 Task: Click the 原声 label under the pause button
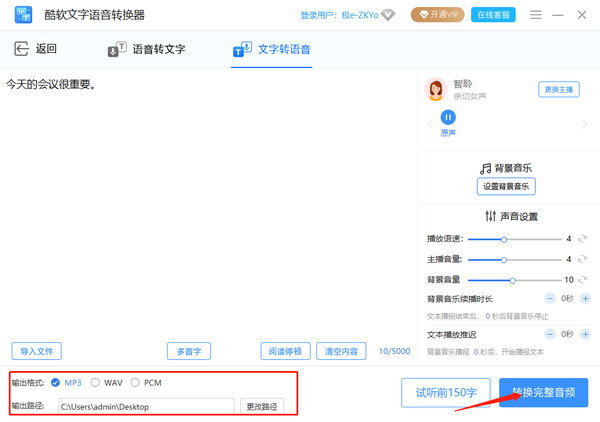tap(448, 133)
